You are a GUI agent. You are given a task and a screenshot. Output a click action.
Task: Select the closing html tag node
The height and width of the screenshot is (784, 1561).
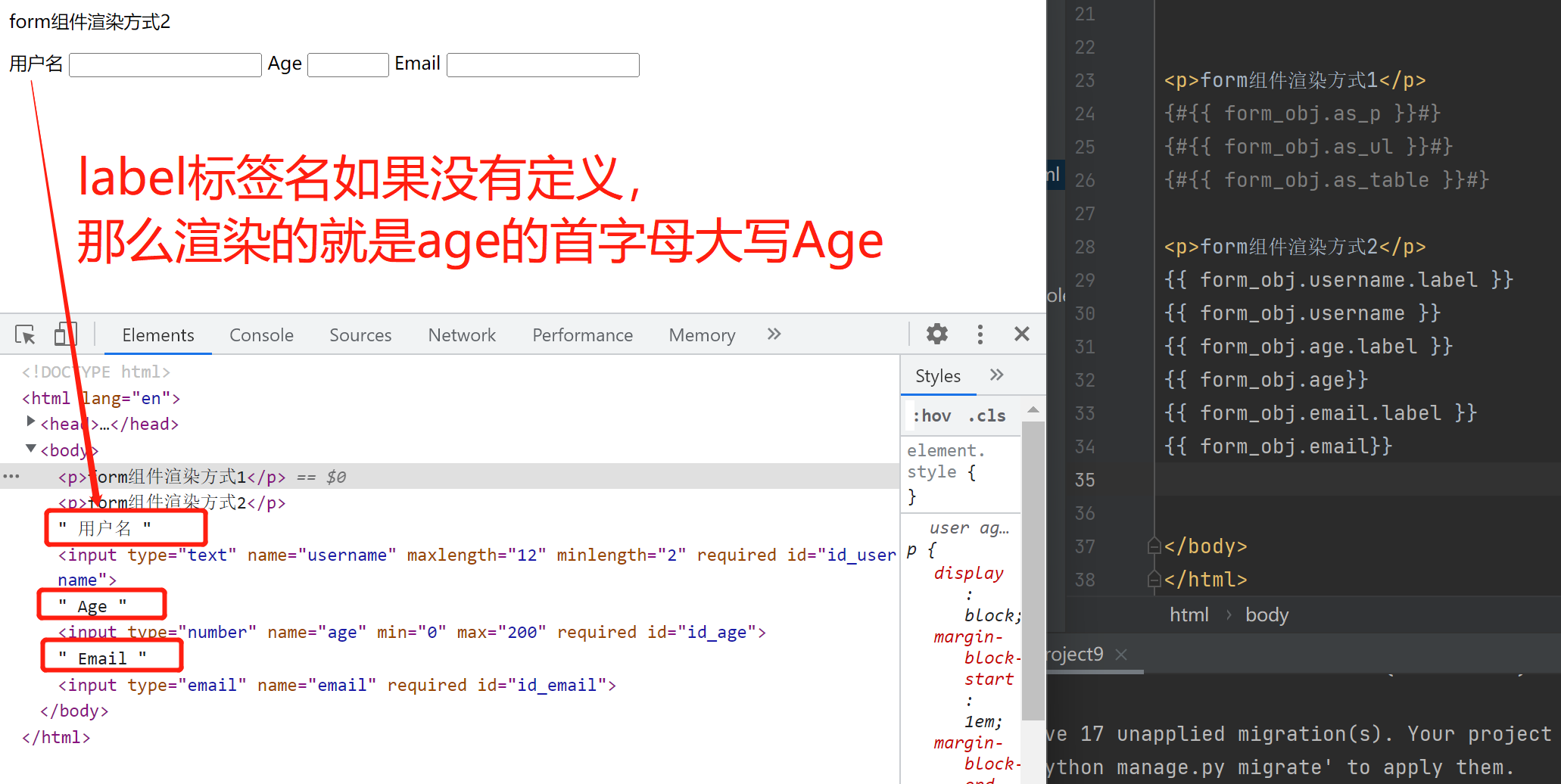pyautogui.click(x=56, y=737)
